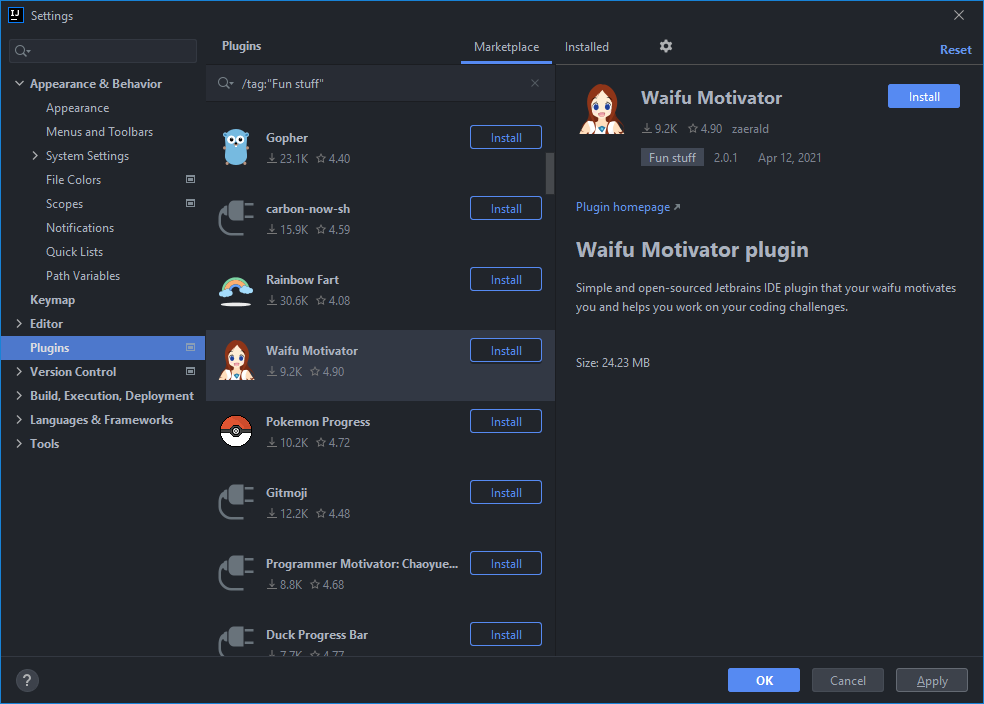Confirm with the OK button
This screenshot has height=704, width=984.
tap(764, 680)
